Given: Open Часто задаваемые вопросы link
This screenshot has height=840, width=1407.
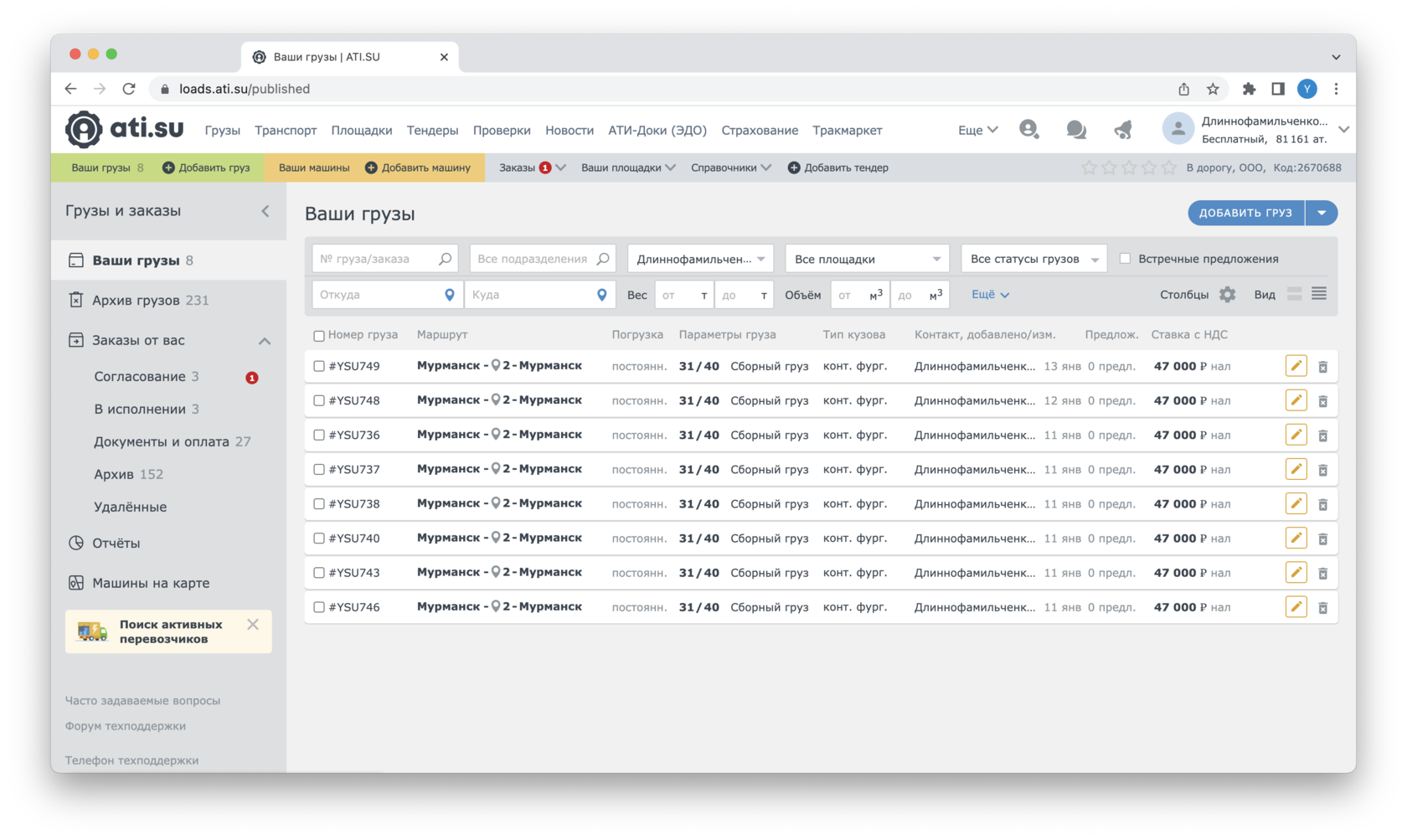Looking at the screenshot, I should tap(142, 700).
